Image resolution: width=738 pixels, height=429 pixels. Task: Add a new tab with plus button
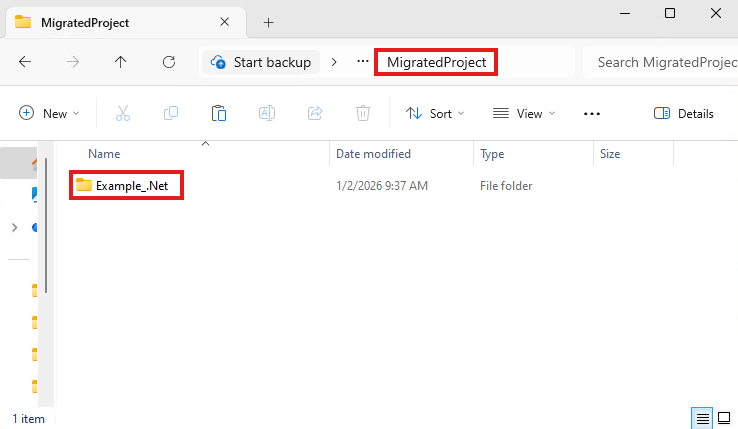click(268, 22)
